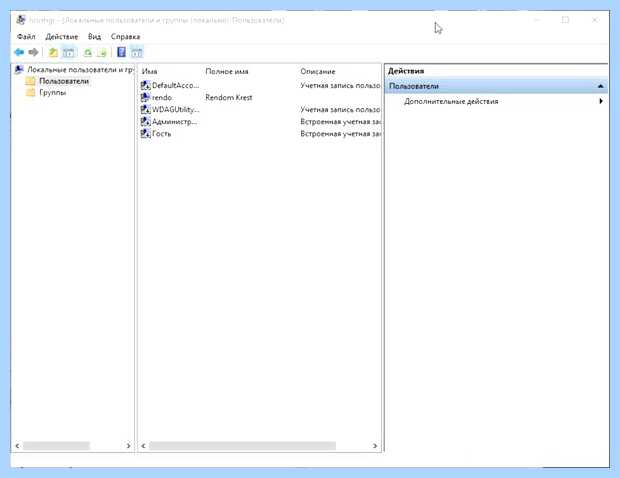Click the Дополнительные действия link
Image resolution: width=620 pixels, height=478 pixels.
tap(451, 101)
